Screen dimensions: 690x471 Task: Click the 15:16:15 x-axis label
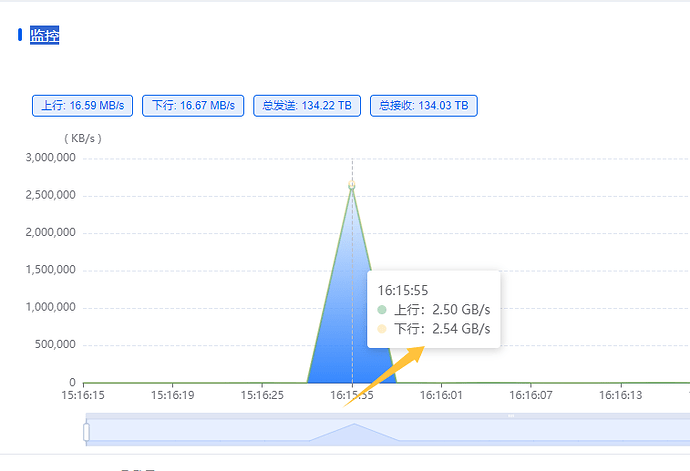click(83, 395)
